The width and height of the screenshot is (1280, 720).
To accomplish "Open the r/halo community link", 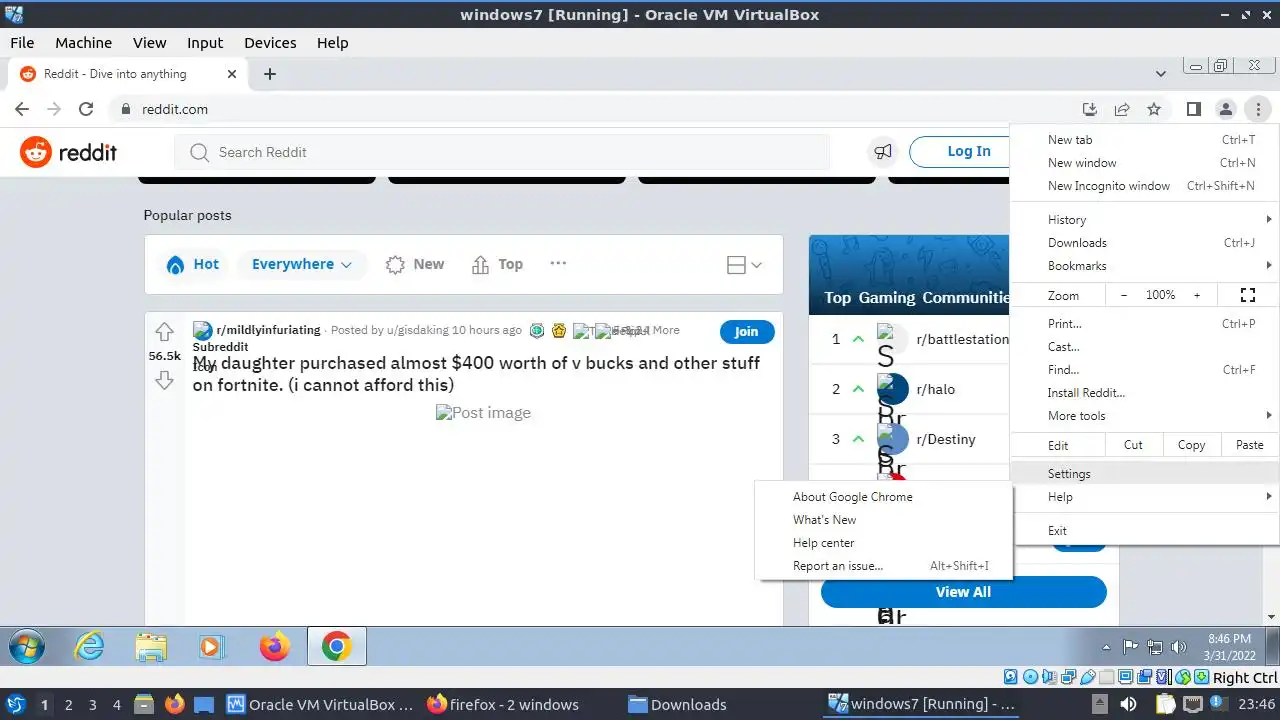I will pyautogui.click(x=936, y=389).
